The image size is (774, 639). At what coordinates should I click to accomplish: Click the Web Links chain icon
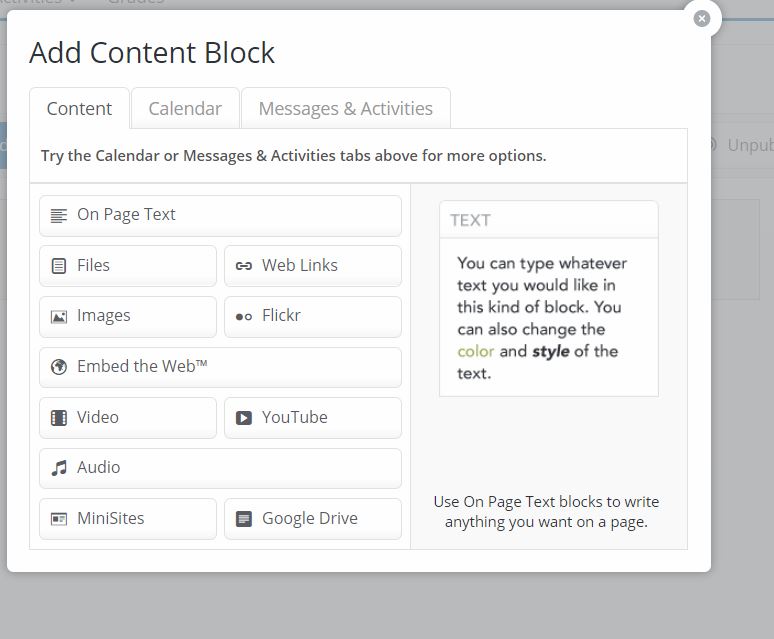pos(244,266)
